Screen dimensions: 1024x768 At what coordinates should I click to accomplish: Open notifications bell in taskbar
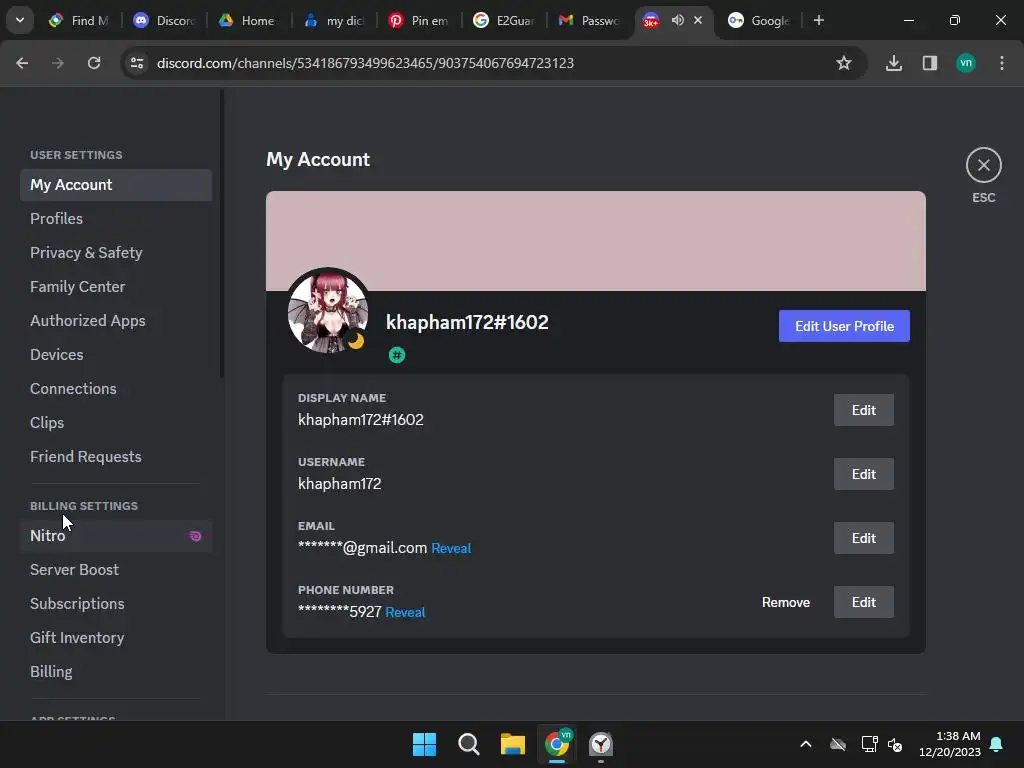pos(997,744)
